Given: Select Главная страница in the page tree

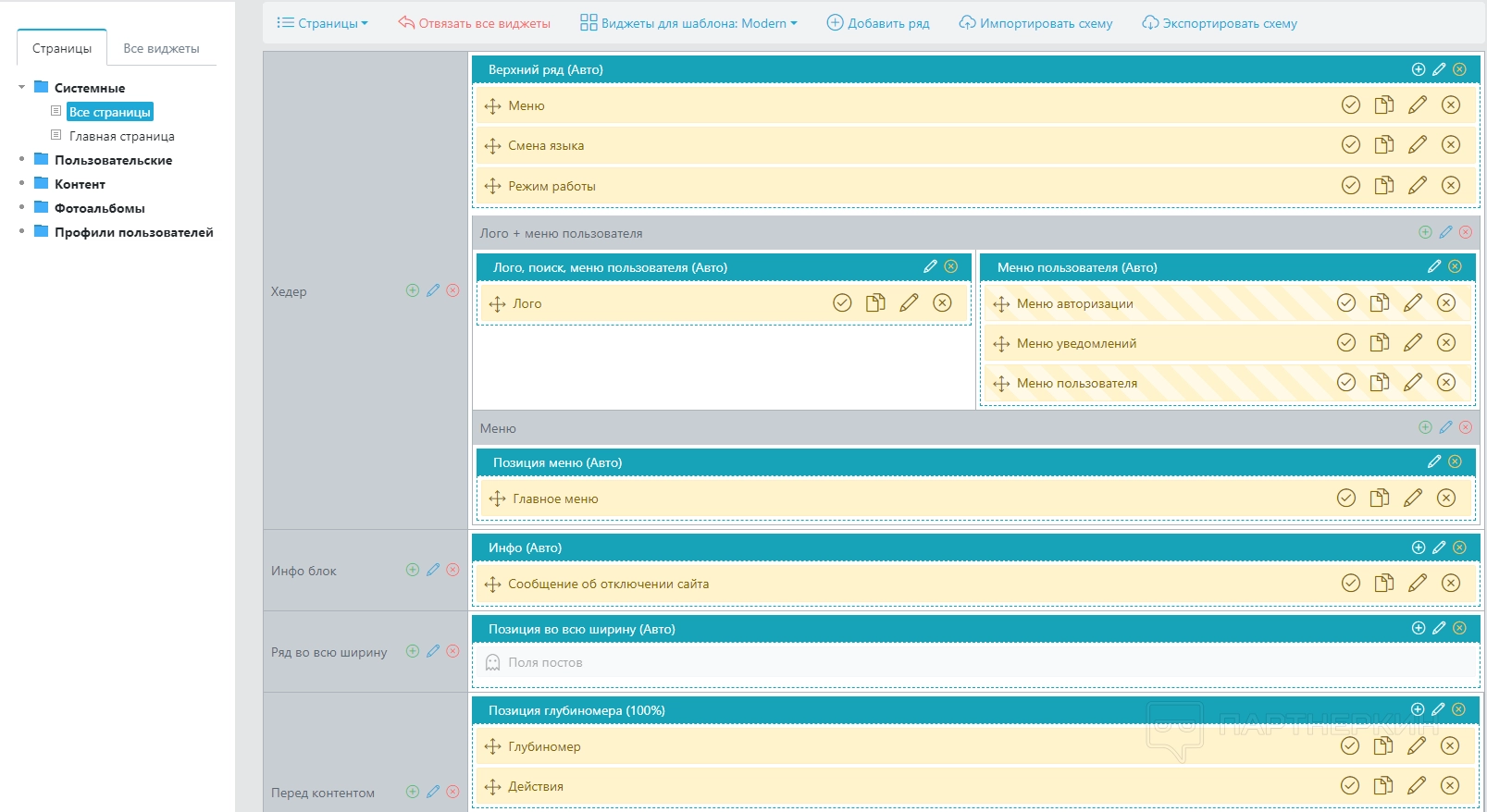Looking at the screenshot, I should tap(121, 136).
